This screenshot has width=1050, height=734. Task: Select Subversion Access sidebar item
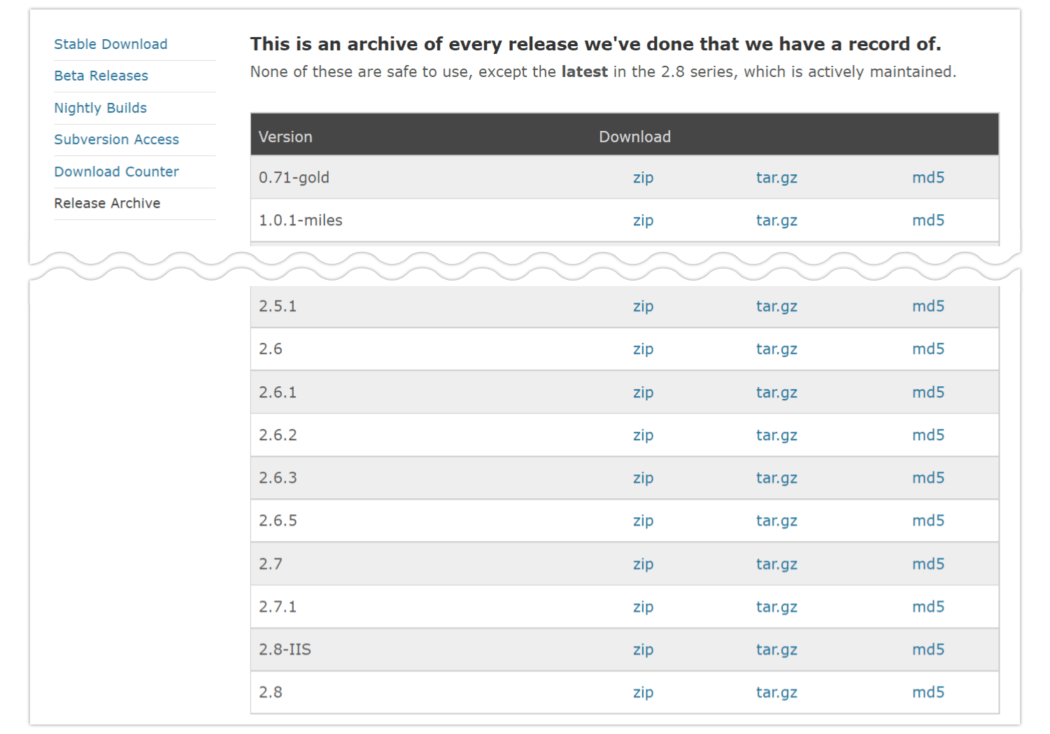pyautogui.click(x=116, y=140)
